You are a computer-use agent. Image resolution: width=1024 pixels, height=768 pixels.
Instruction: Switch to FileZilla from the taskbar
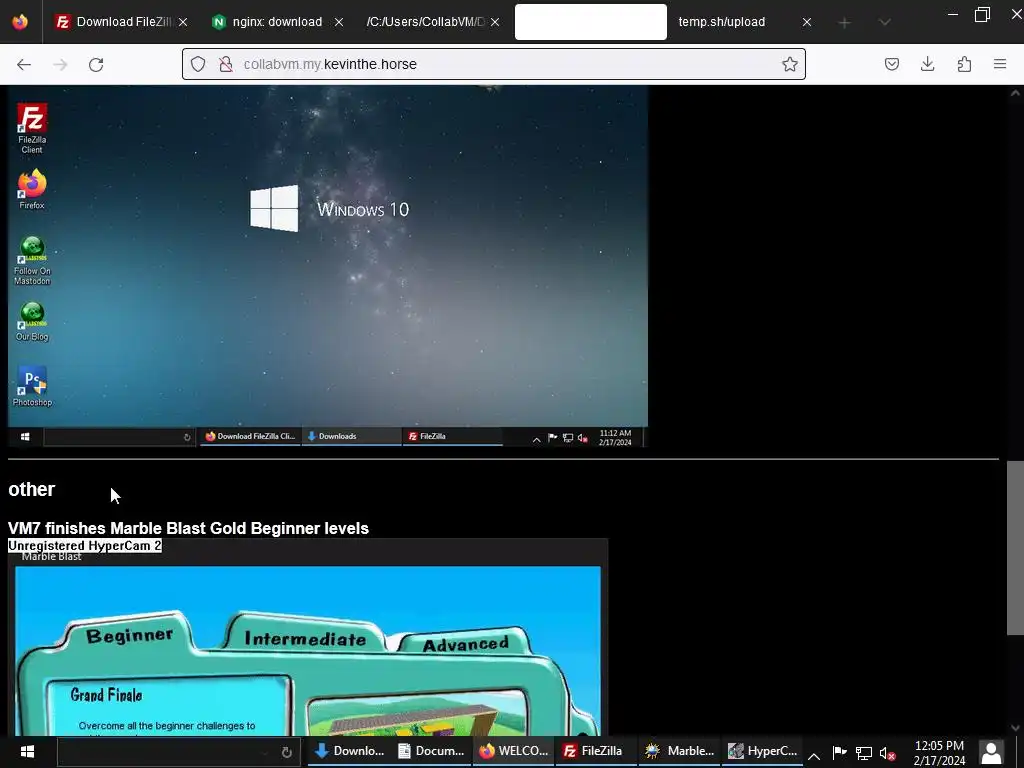(596, 752)
